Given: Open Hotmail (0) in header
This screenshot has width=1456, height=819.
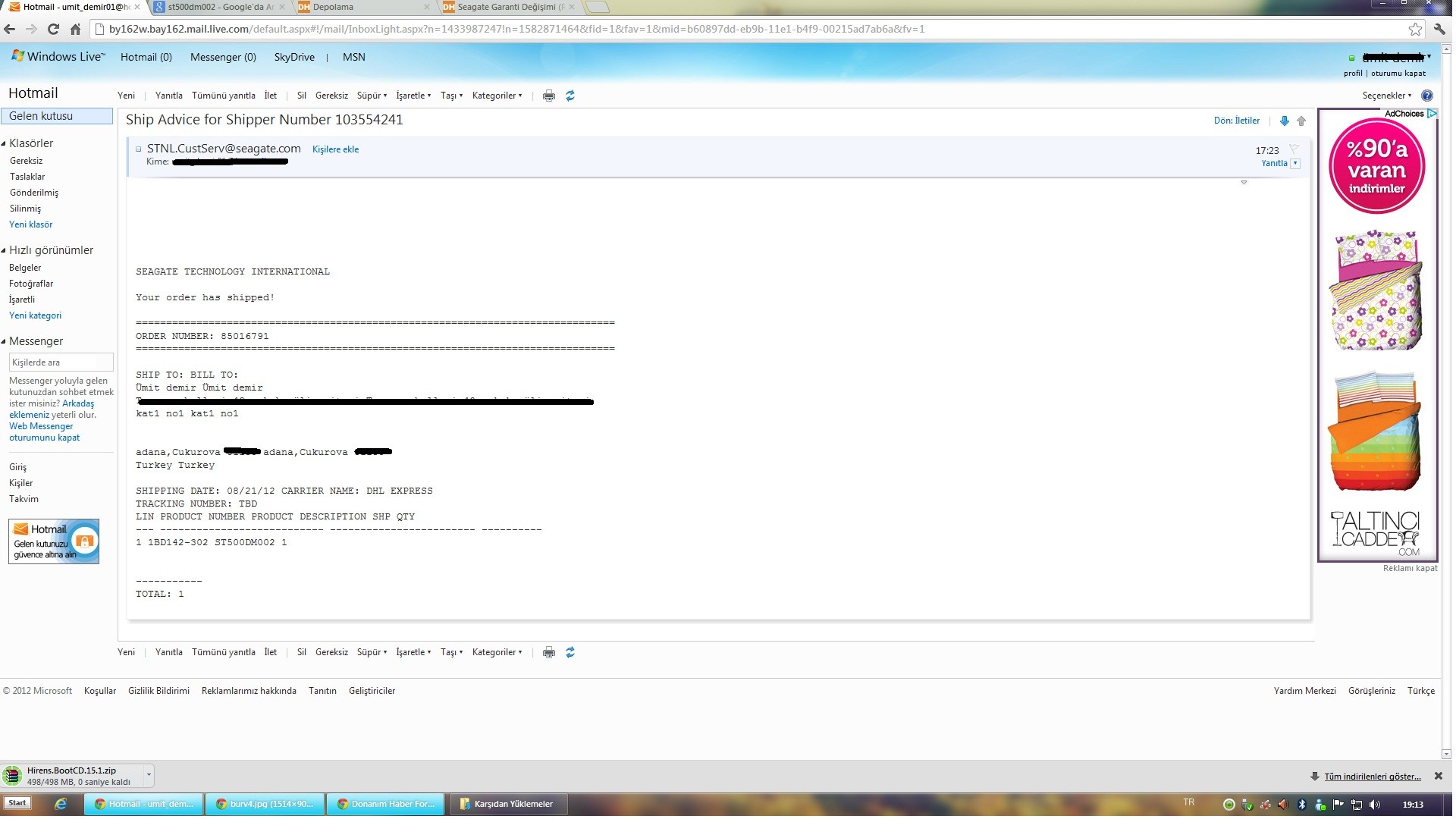Looking at the screenshot, I should pos(147,58).
